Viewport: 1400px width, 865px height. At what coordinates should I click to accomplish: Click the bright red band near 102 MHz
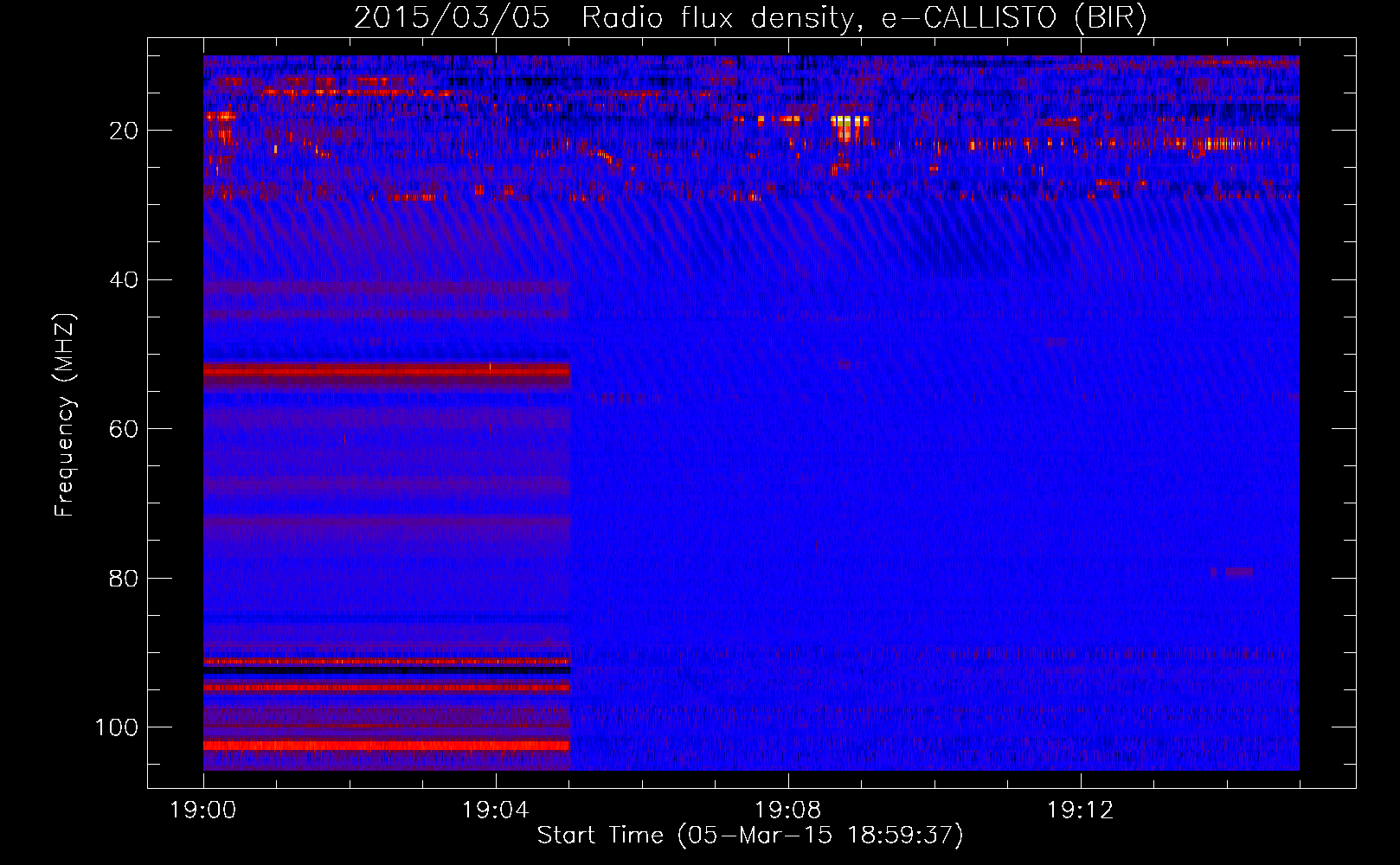click(387, 746)
